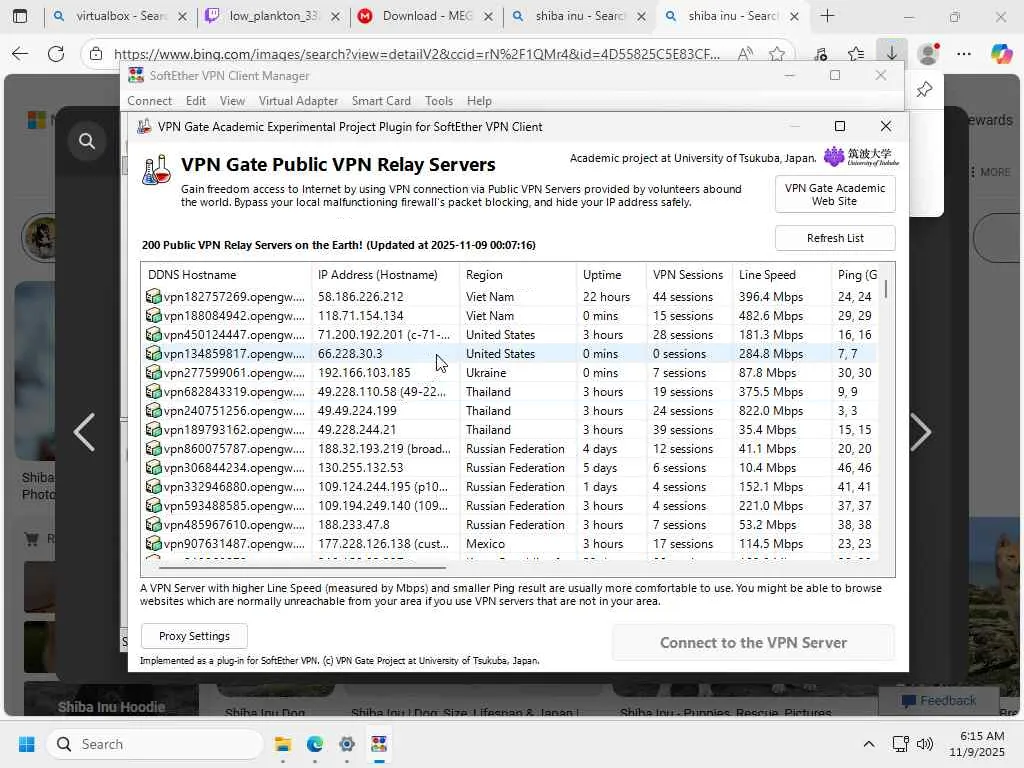Open the Tools menu
The image size is (1024, 768).
pos(439,101)
